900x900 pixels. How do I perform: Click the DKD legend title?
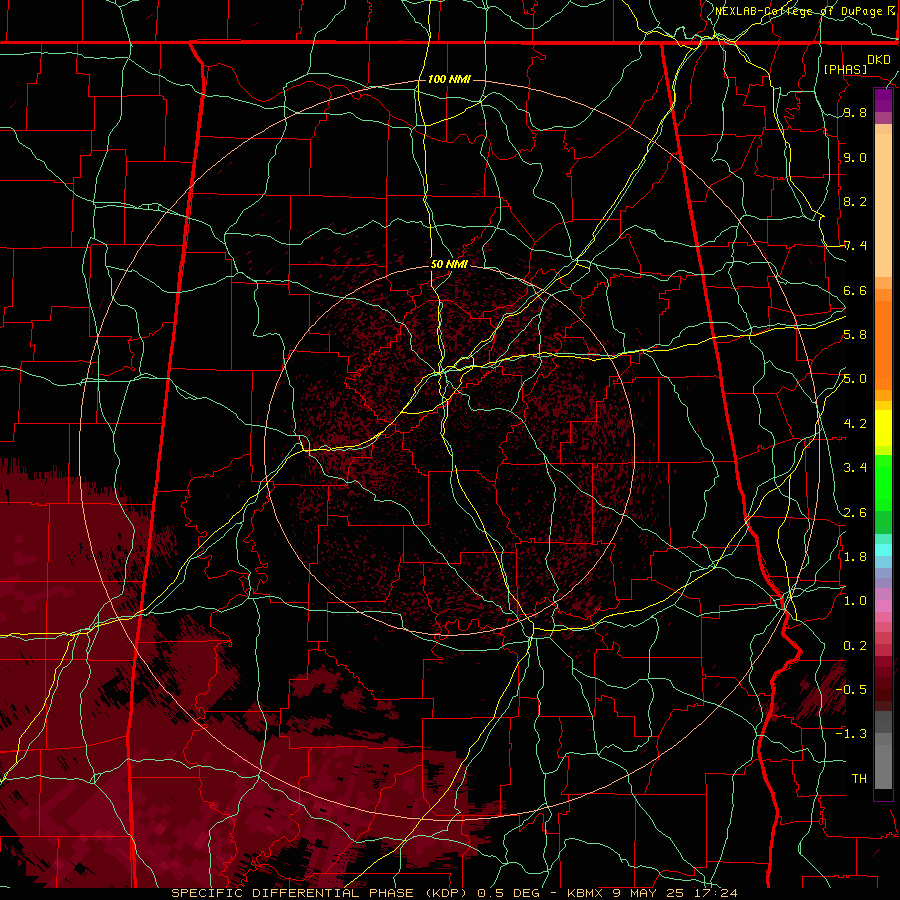879,60
